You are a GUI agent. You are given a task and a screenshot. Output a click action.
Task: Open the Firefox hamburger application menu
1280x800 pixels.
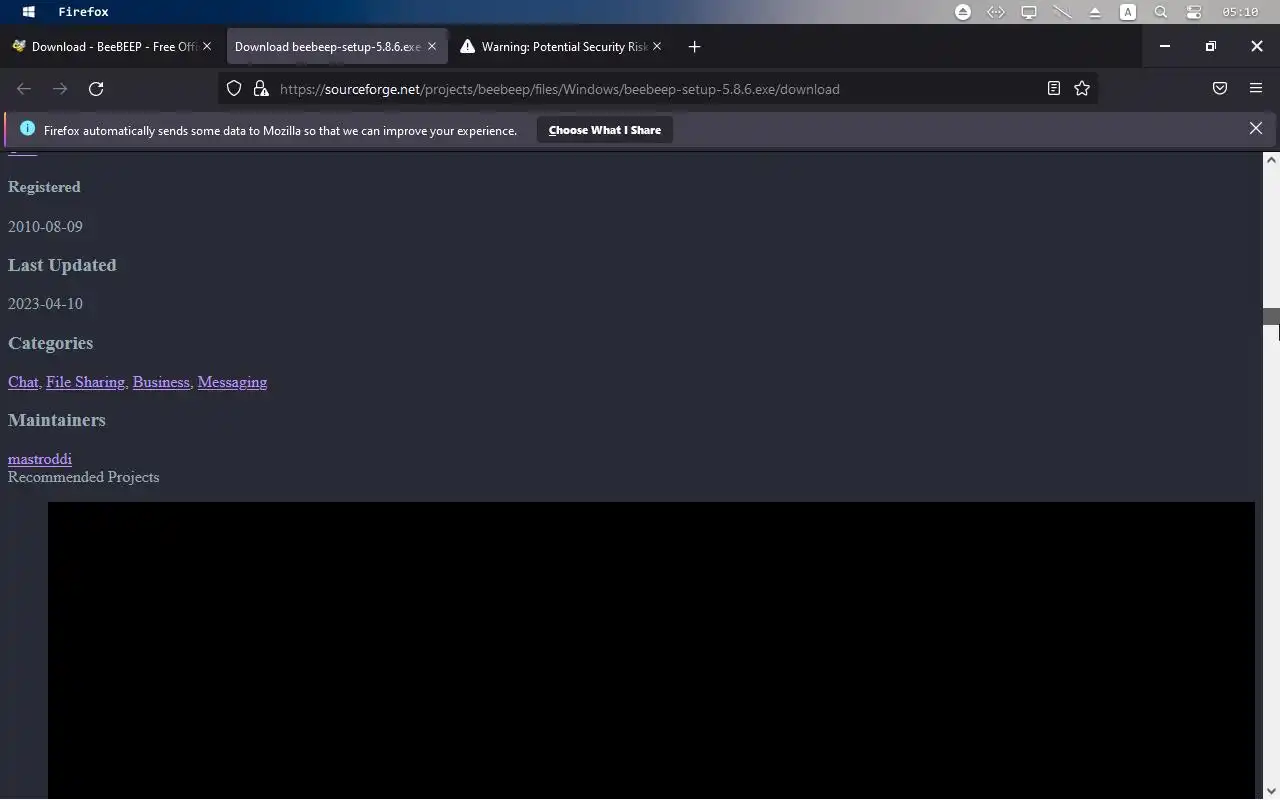point(1256,88)
